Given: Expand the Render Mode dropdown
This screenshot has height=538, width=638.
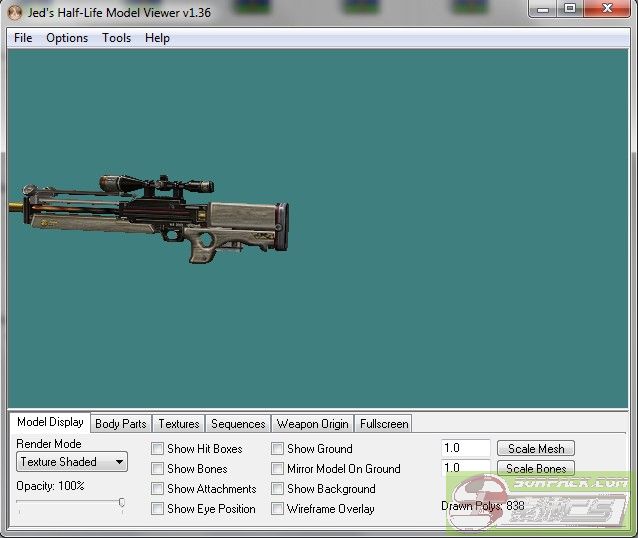Looking at the screenshot, I should 72,462.
